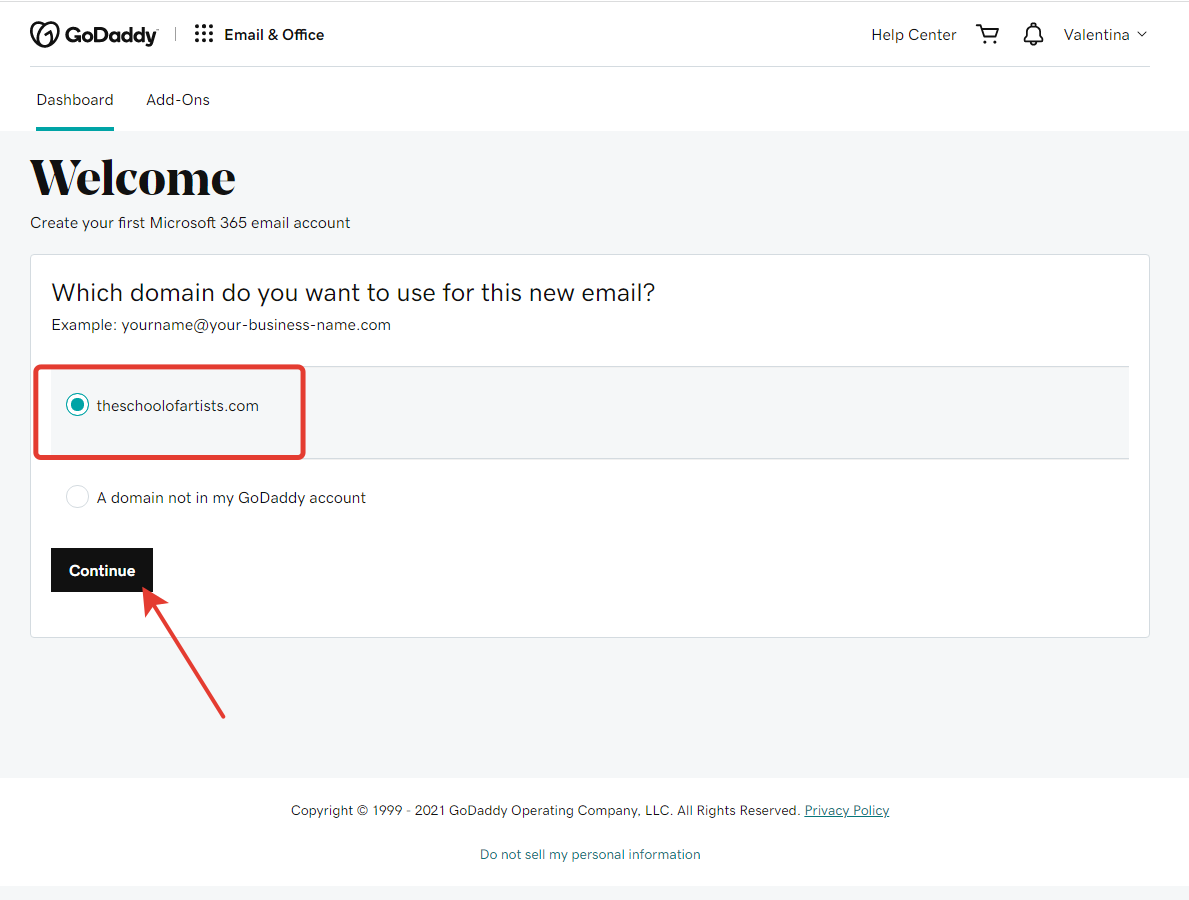Viewport: 1189px width, 900px height.
Task: Click the Continue button
Action: [x=102, y=570]
